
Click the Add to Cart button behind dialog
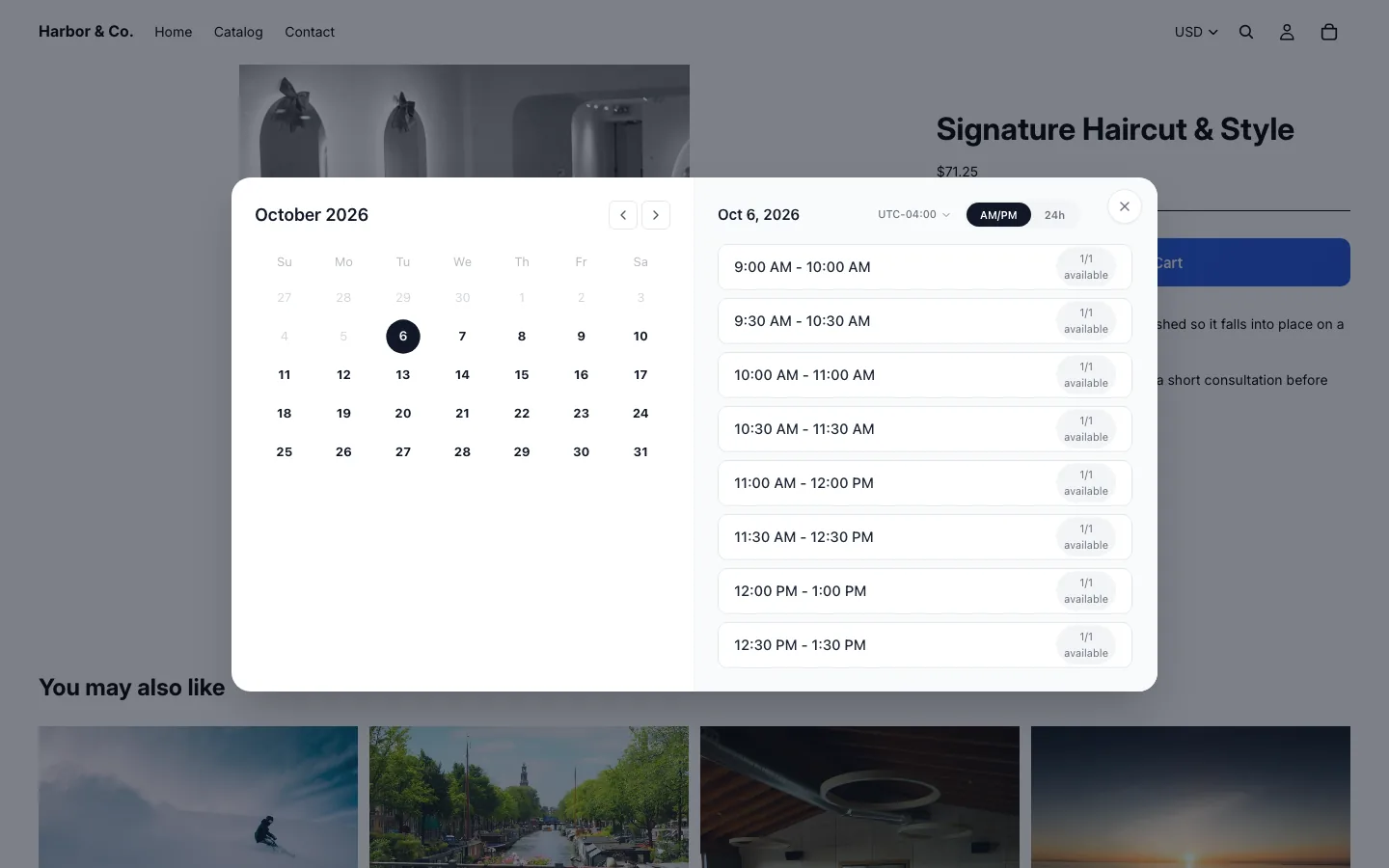click(1253, 262)
